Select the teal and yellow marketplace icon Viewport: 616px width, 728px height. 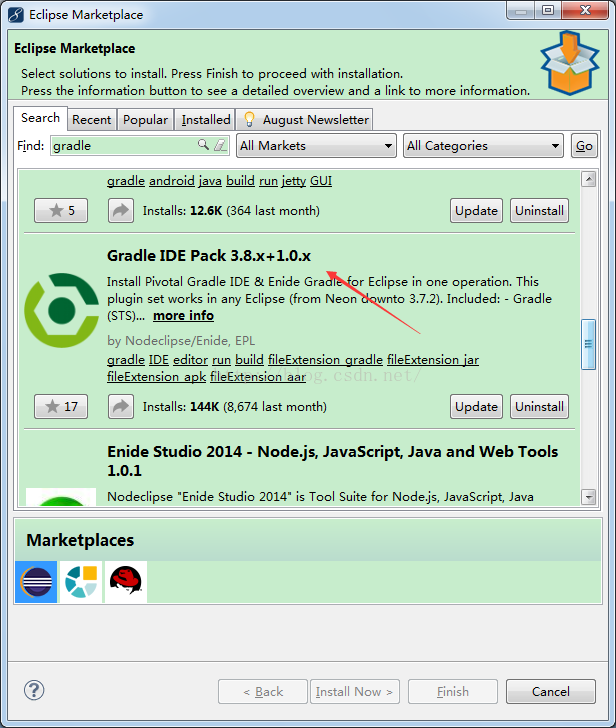[81, 582]
